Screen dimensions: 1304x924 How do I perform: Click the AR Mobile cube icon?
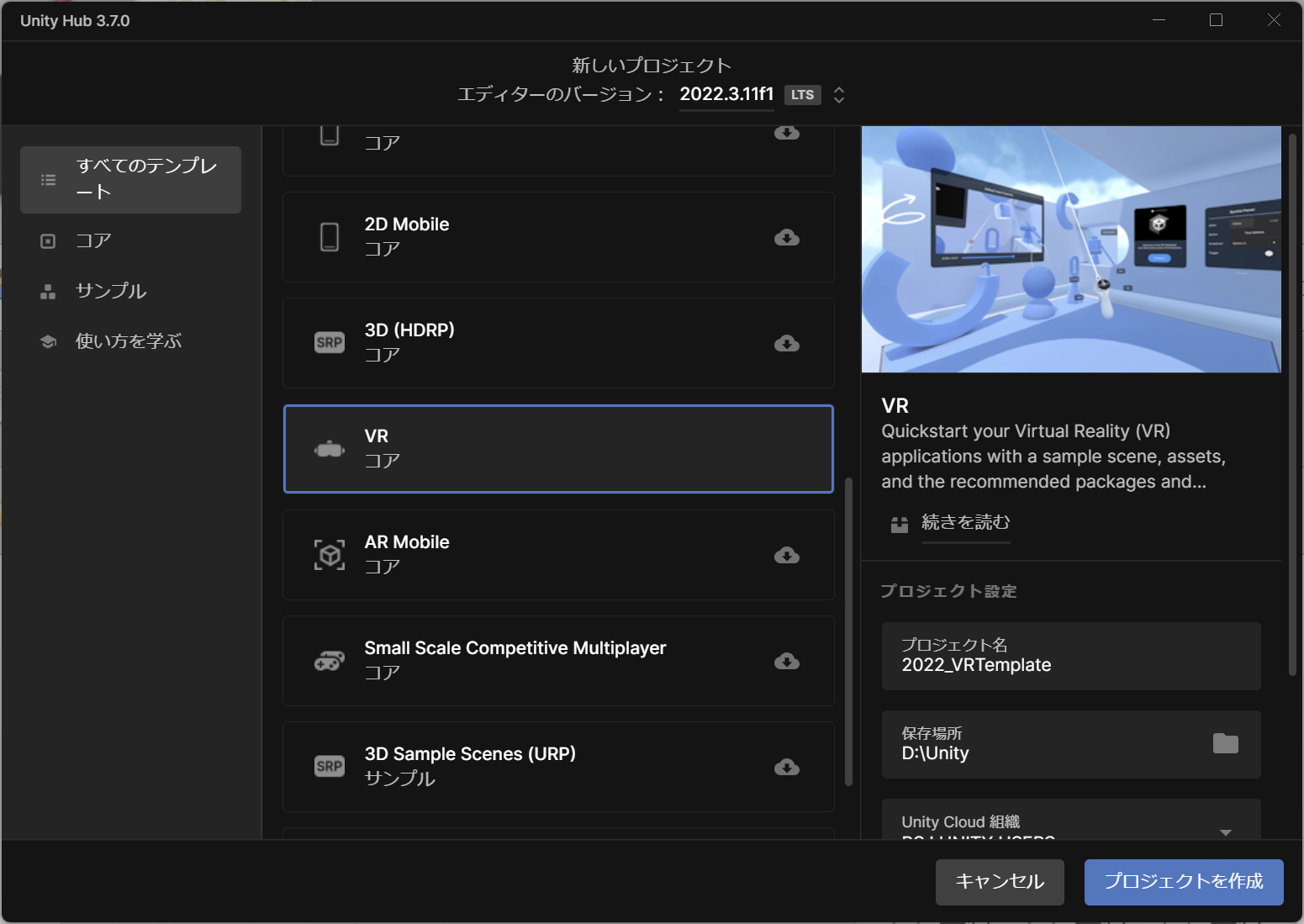(330, 555)
